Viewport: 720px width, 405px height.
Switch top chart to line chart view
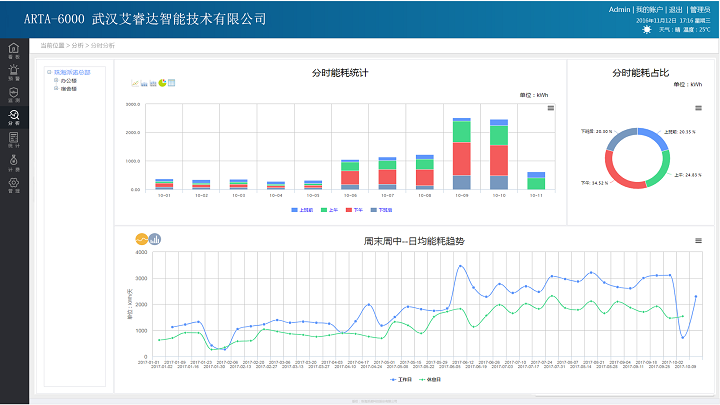[x=135, y=83]
